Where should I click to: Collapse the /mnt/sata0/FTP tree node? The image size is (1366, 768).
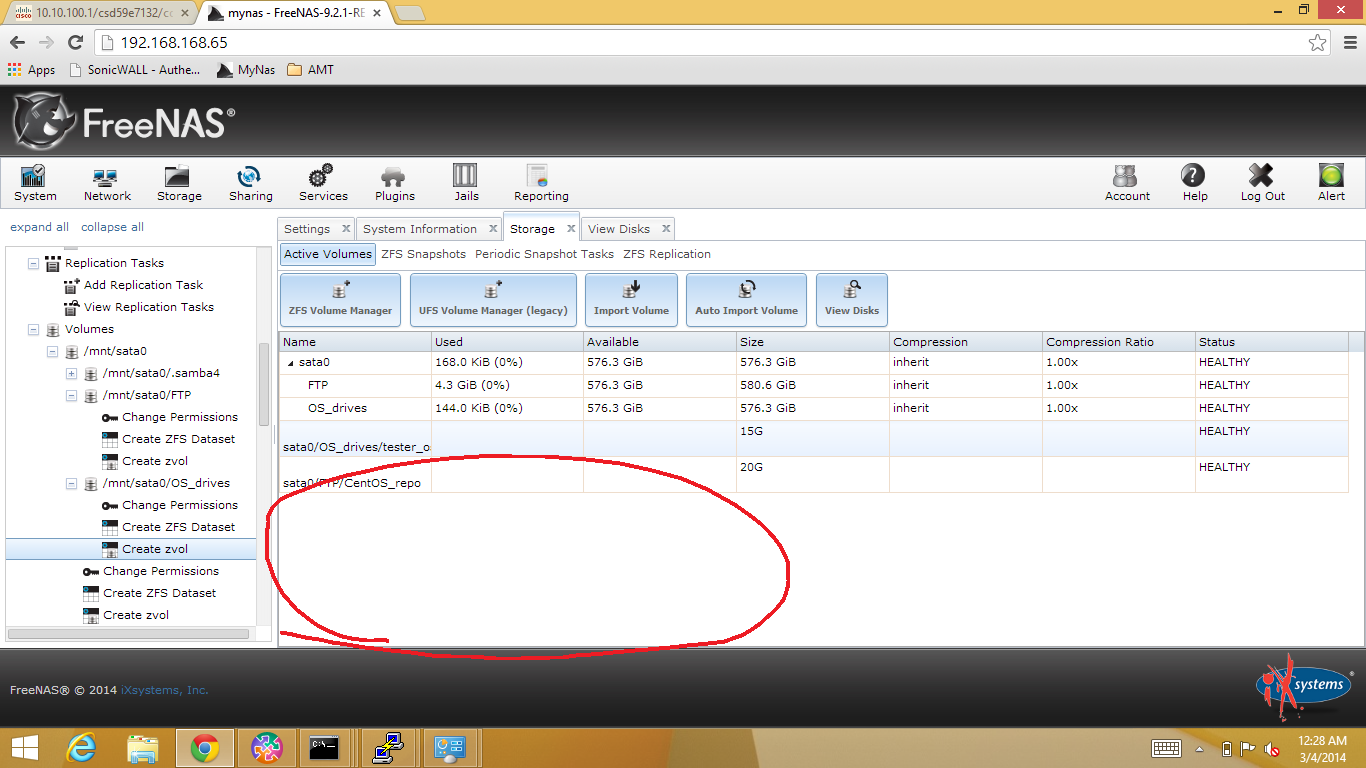(71, 395)
